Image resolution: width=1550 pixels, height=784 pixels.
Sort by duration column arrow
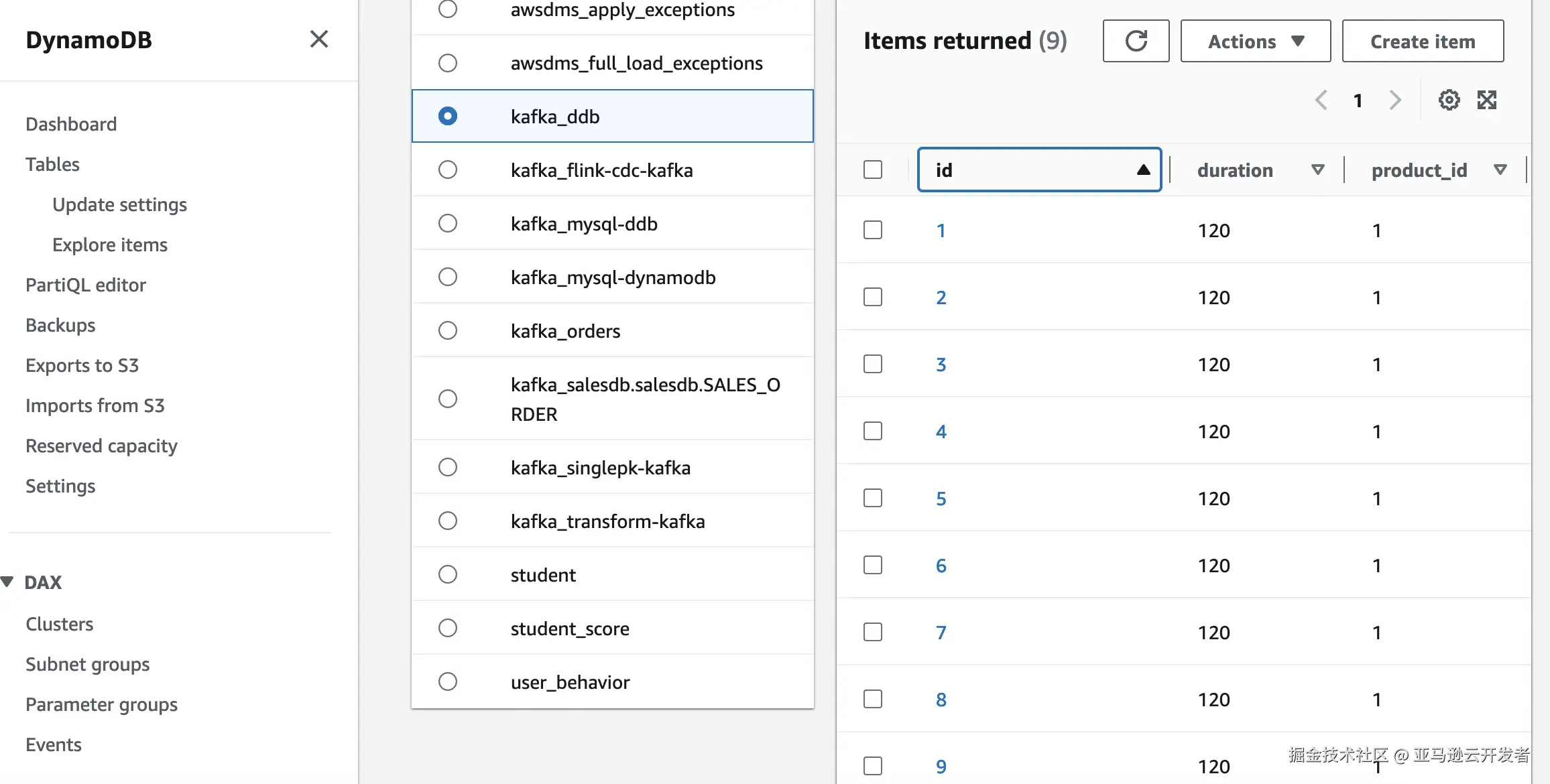[x=1317, y=170]
